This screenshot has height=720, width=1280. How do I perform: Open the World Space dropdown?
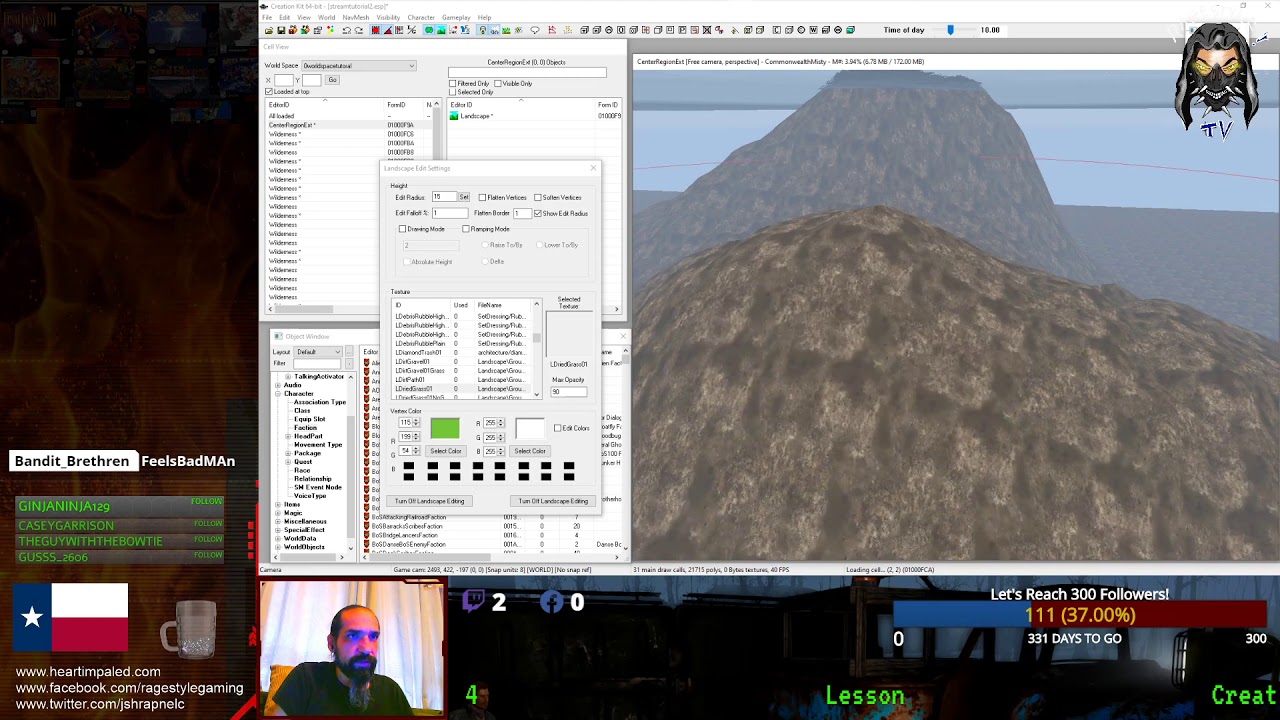click(359, 66)
